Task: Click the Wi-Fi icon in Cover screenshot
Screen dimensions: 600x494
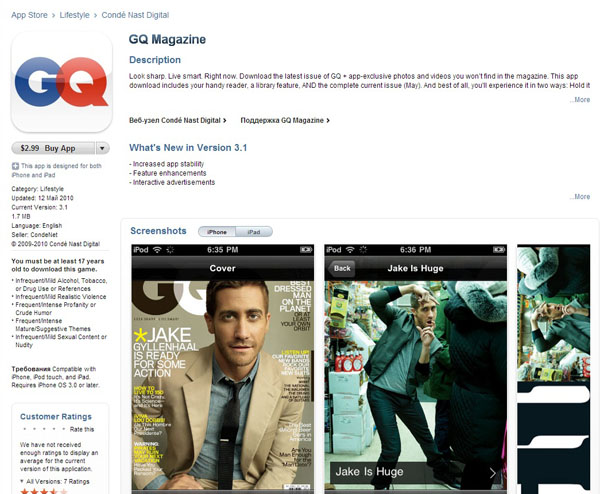Action: pos(157,250)
